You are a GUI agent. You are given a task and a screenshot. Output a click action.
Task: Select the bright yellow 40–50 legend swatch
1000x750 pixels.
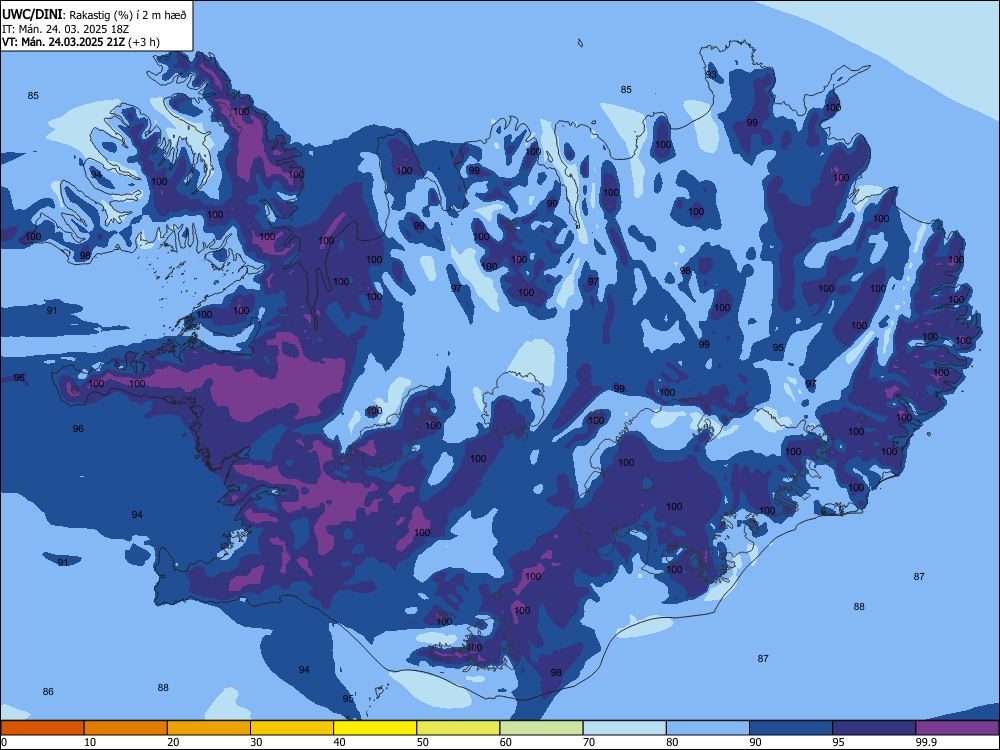point(375,728)
